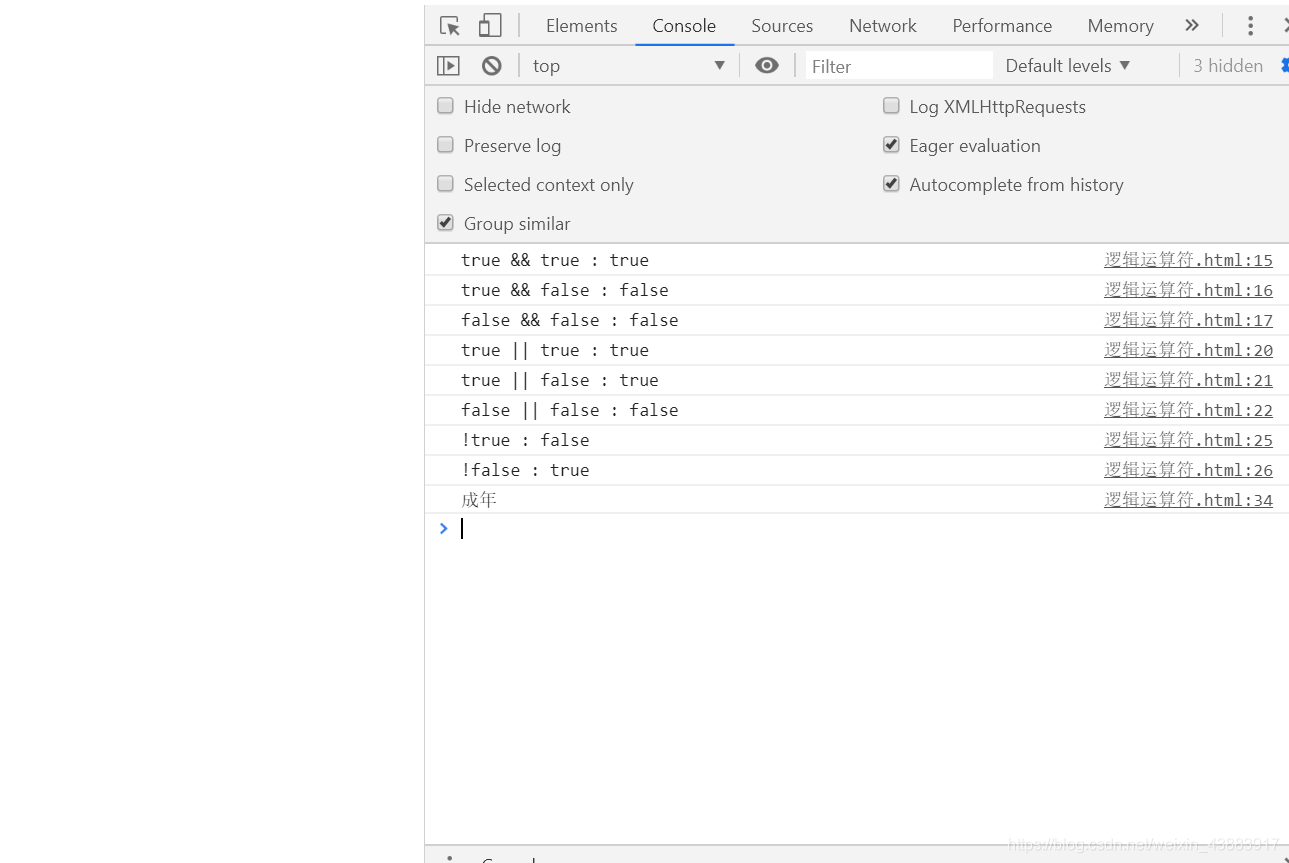
Task: Open the Memory tab
Action: (1121, 26)
